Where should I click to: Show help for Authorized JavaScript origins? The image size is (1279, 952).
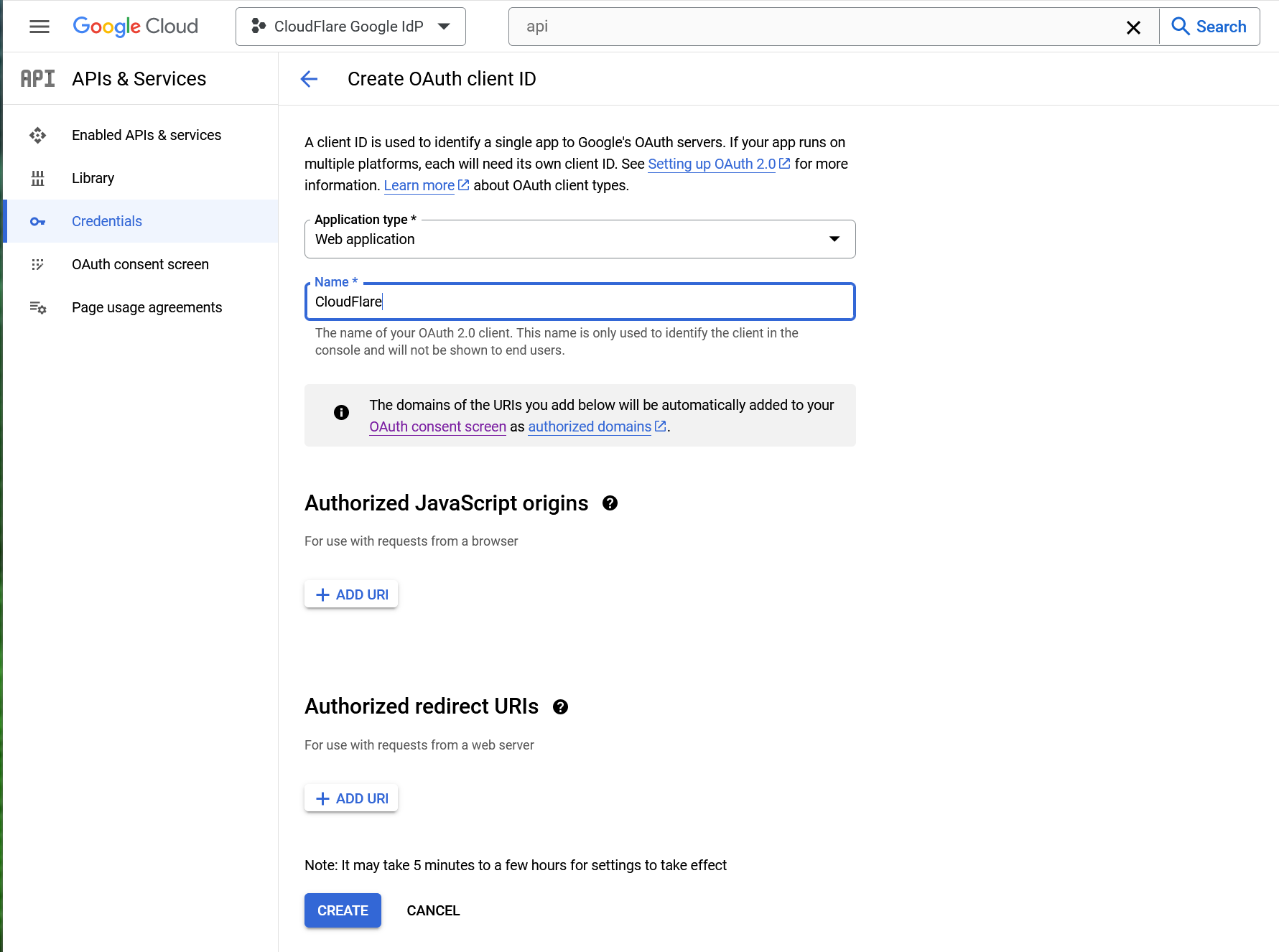click(x=610, y=503)
